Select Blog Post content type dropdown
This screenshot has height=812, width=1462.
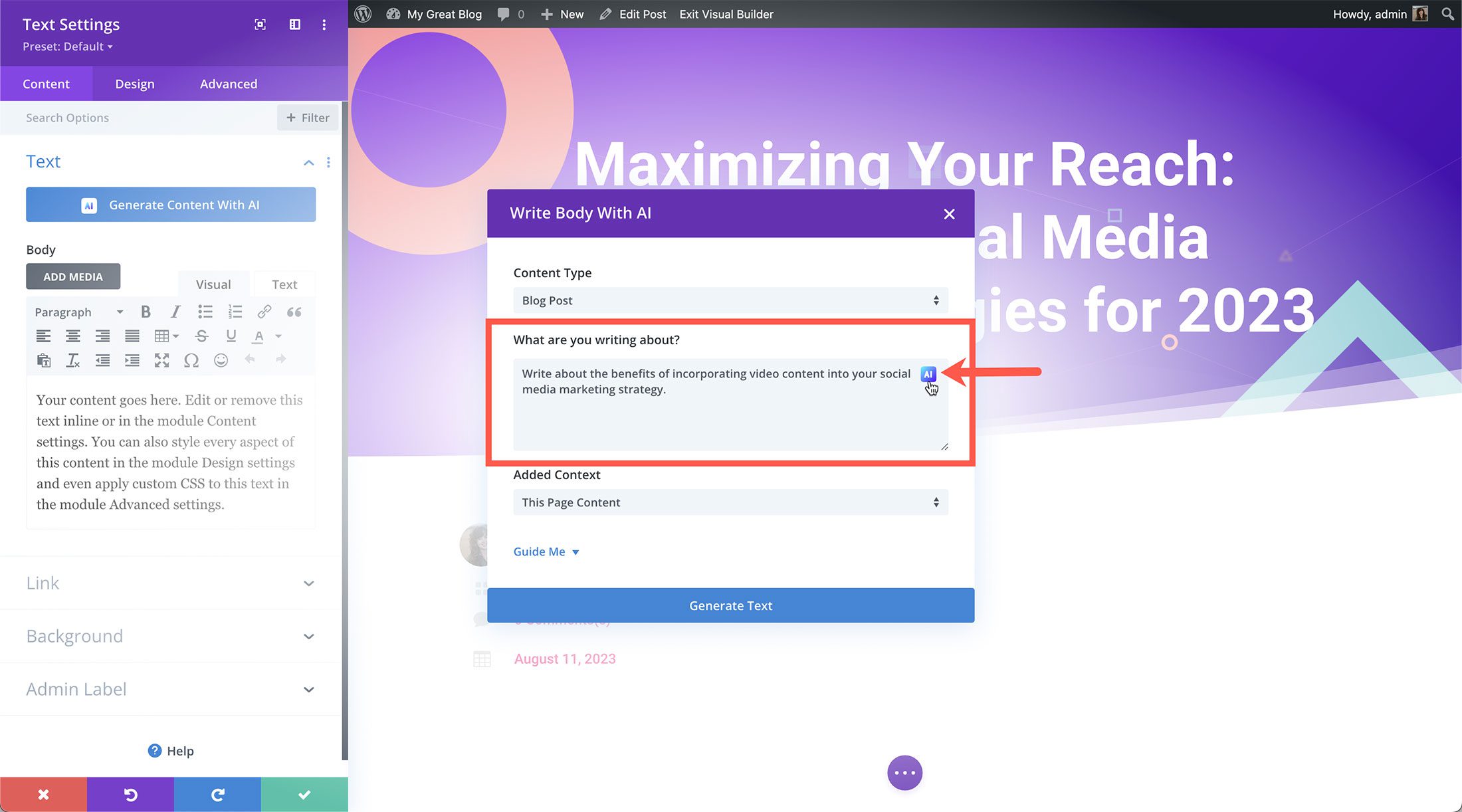coord(731,300)
